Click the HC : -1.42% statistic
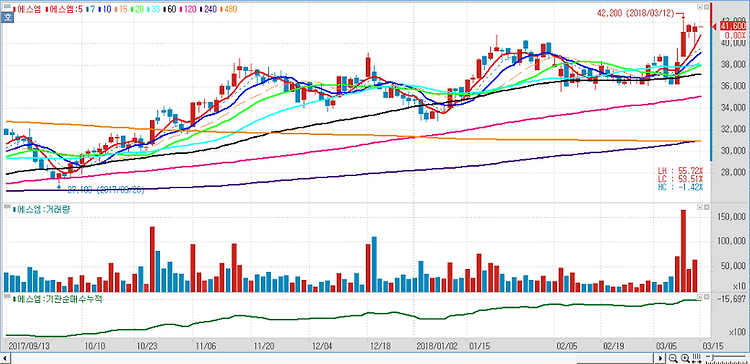The image size is (750, 364). 680,187
